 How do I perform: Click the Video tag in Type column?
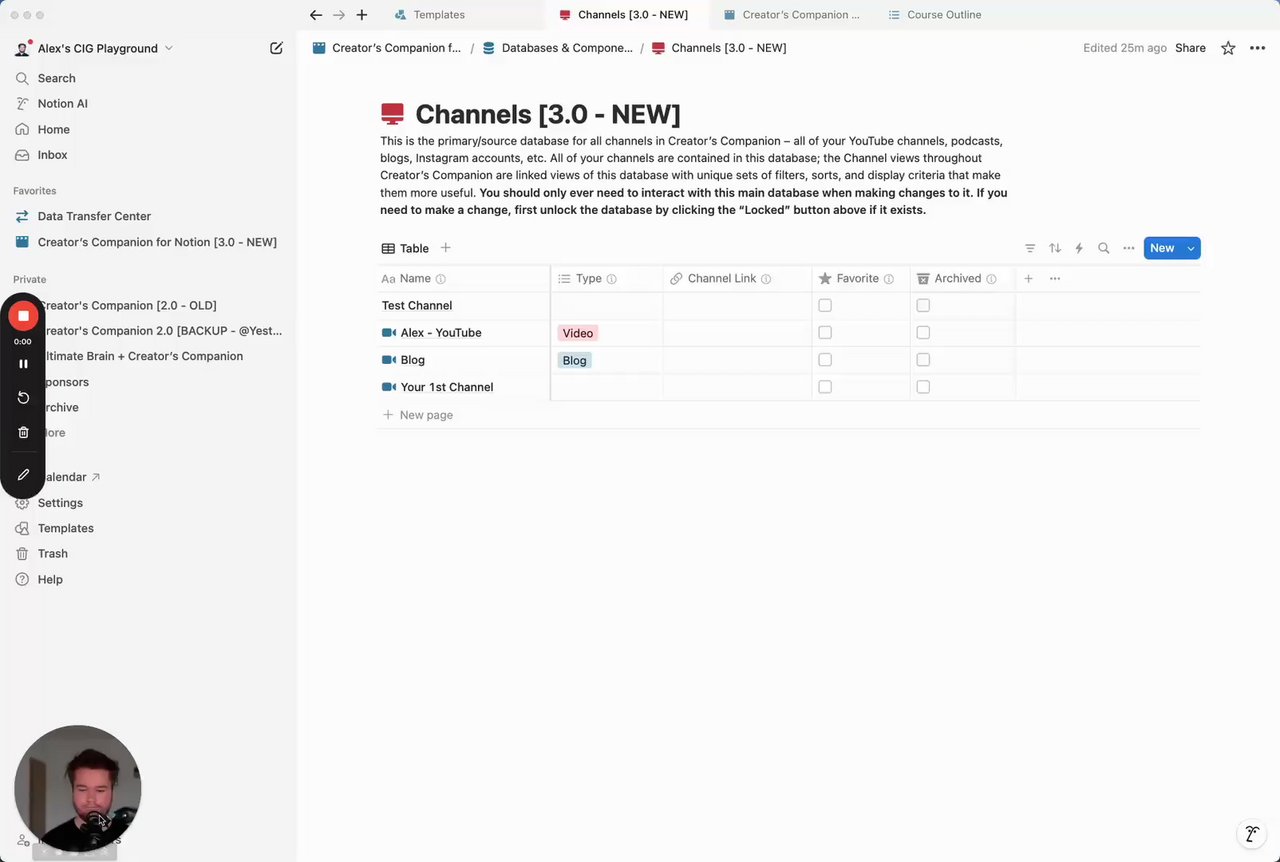pyautogui.click(x=578, y=333)
